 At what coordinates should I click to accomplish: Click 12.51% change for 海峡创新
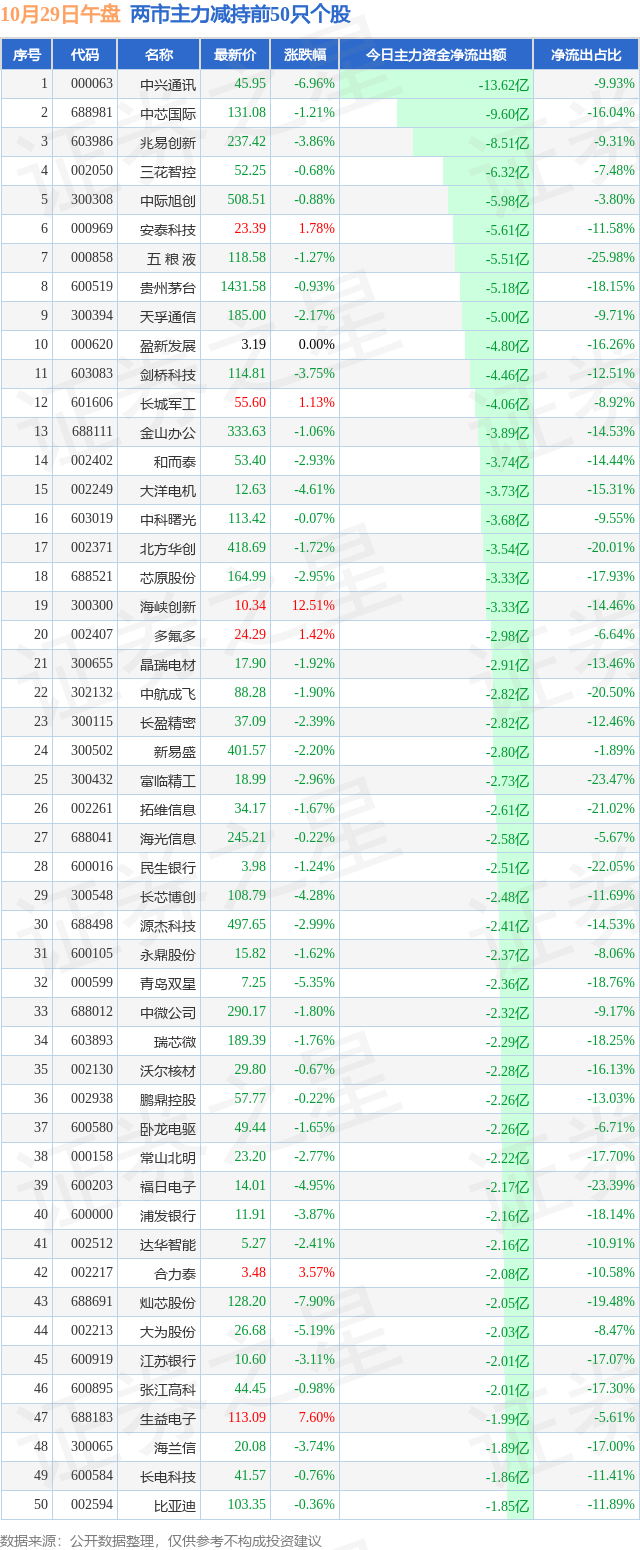pyautogui.click(x=313, y=606)
